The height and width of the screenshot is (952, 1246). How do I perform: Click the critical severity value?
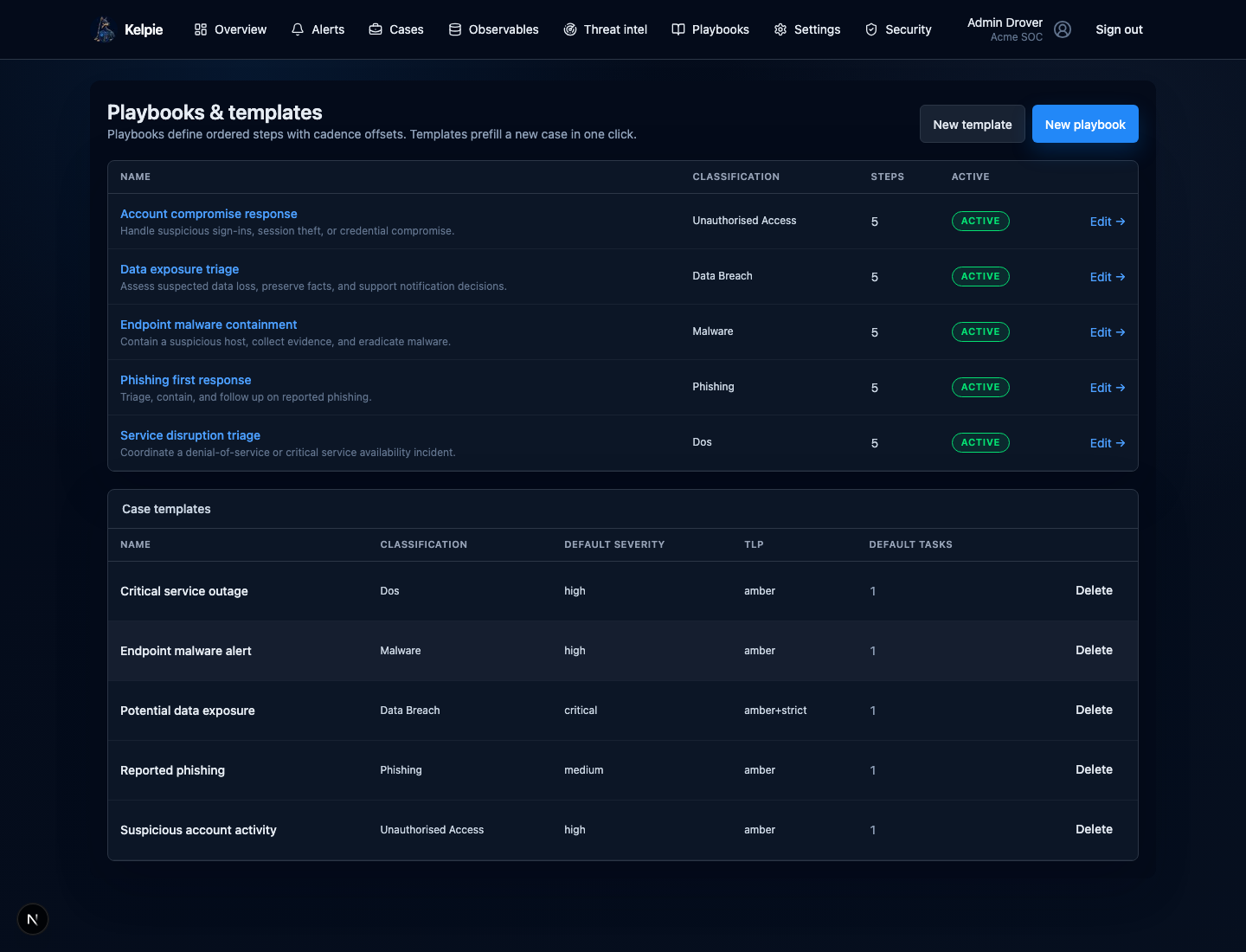581,711
